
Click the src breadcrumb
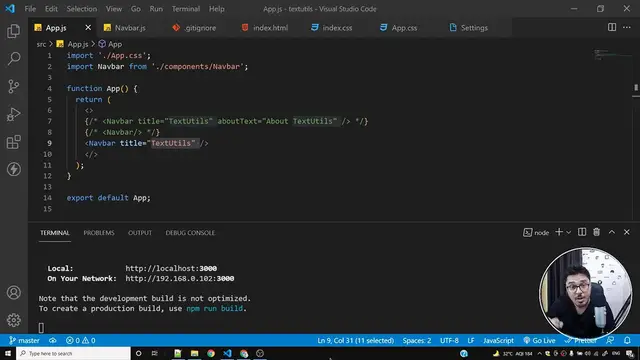(41, 44)
